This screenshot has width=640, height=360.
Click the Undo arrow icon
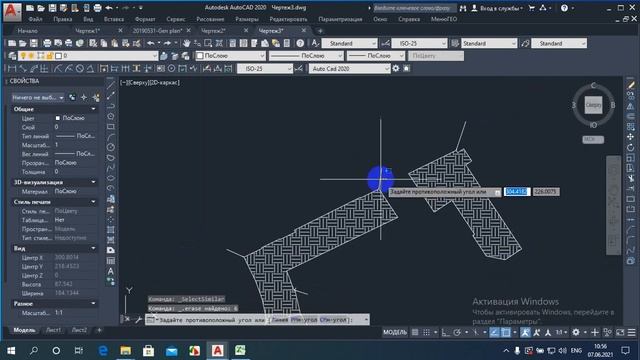pos(151,43)
